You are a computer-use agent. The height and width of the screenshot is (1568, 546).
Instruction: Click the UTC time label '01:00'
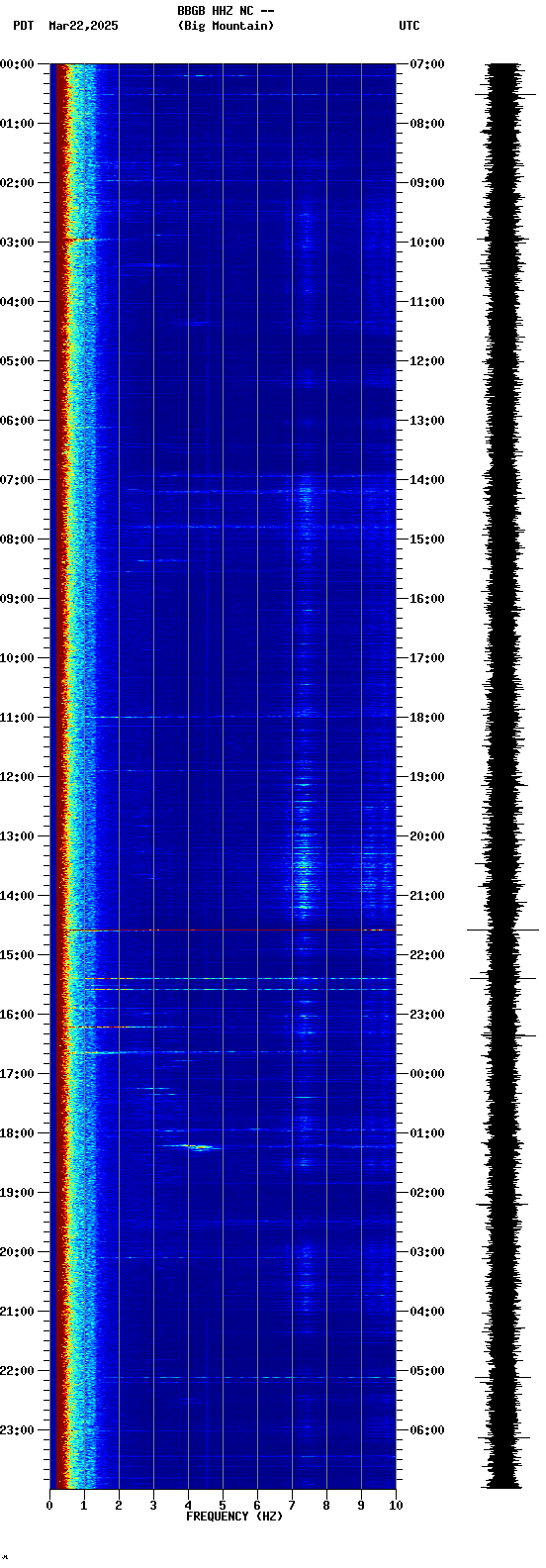[427, 1133]
